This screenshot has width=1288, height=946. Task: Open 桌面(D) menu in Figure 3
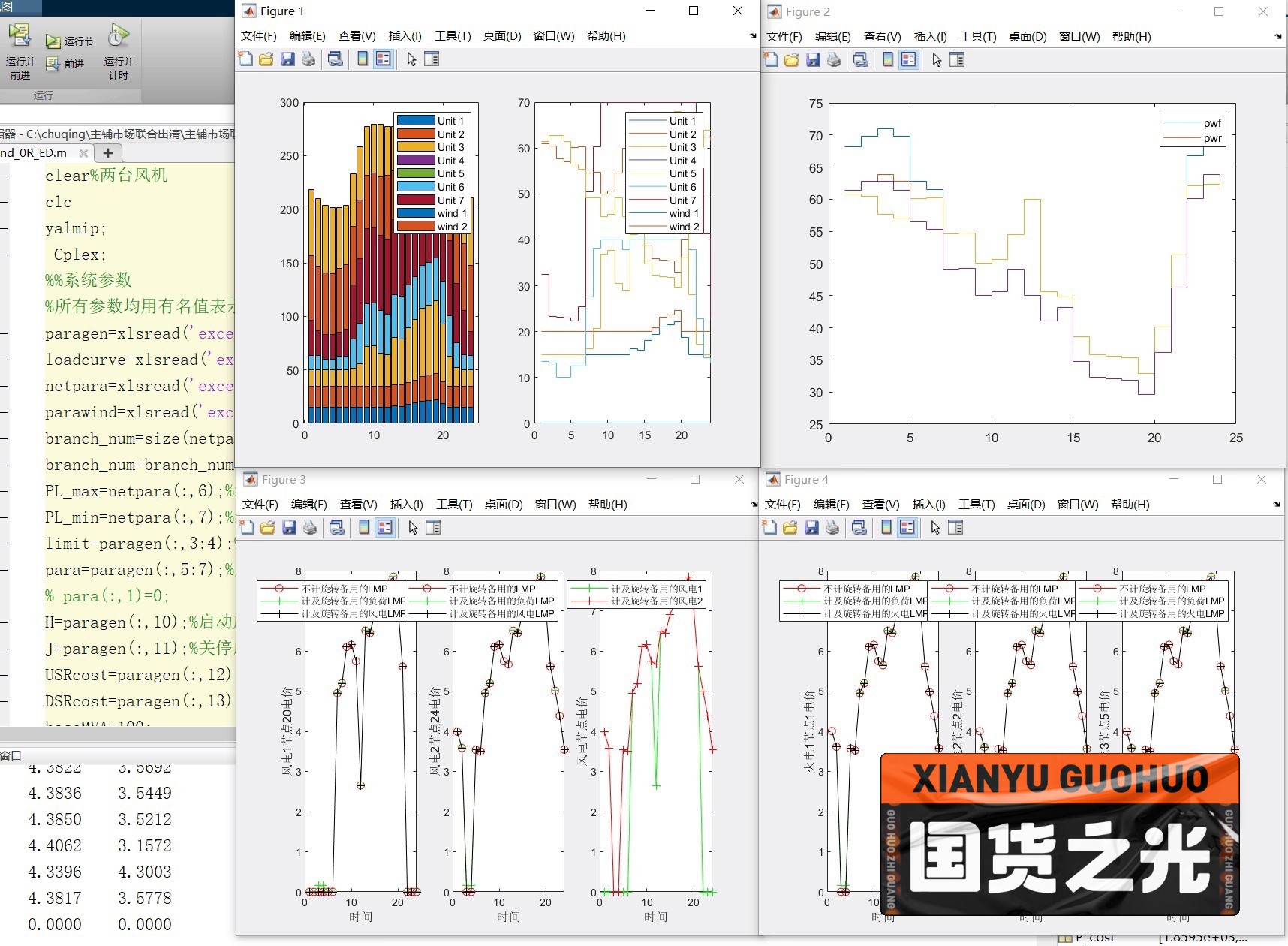(504, 504)
